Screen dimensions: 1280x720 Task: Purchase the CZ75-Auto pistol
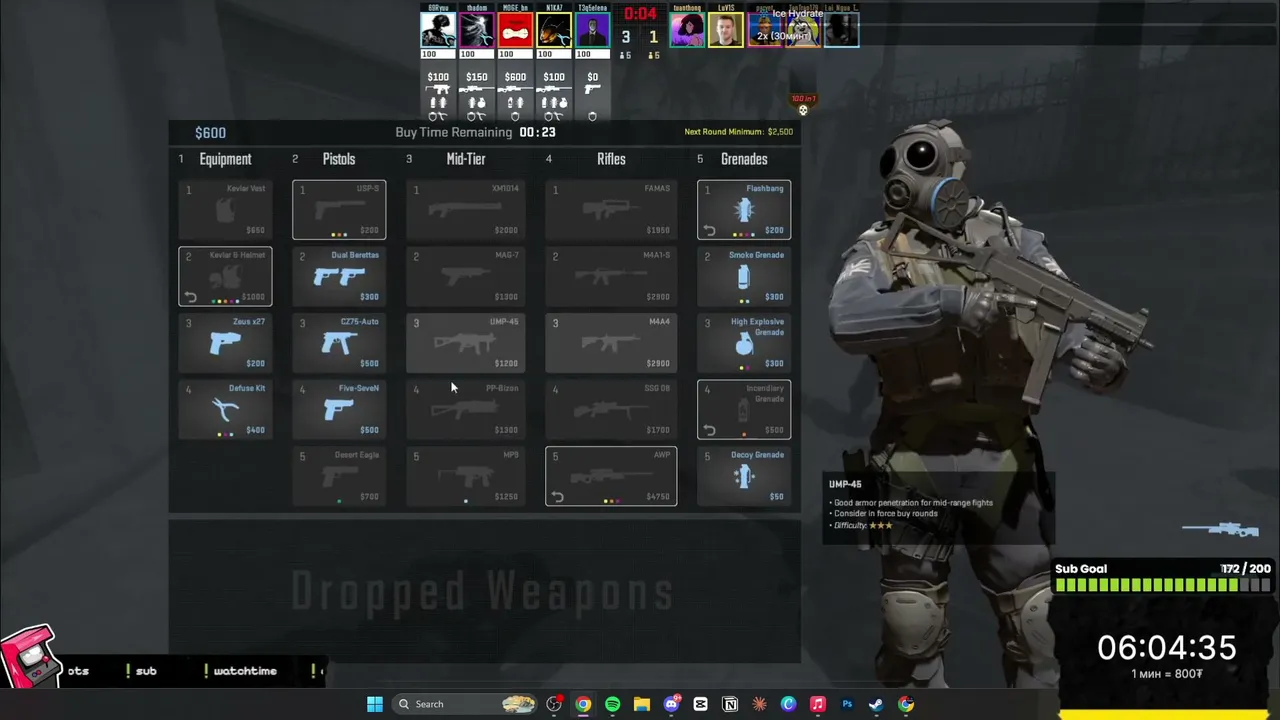pos(339,343)
